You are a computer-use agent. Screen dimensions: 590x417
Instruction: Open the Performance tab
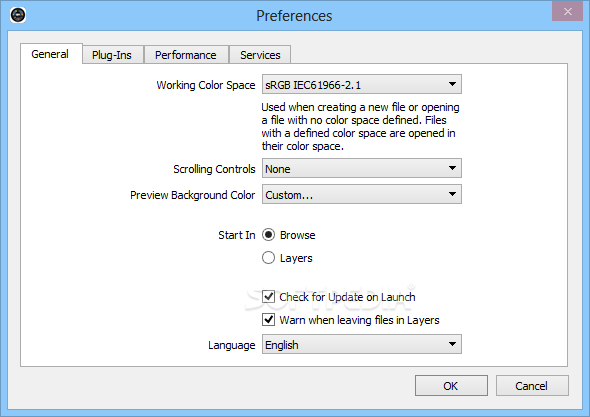tap(186, 55)
